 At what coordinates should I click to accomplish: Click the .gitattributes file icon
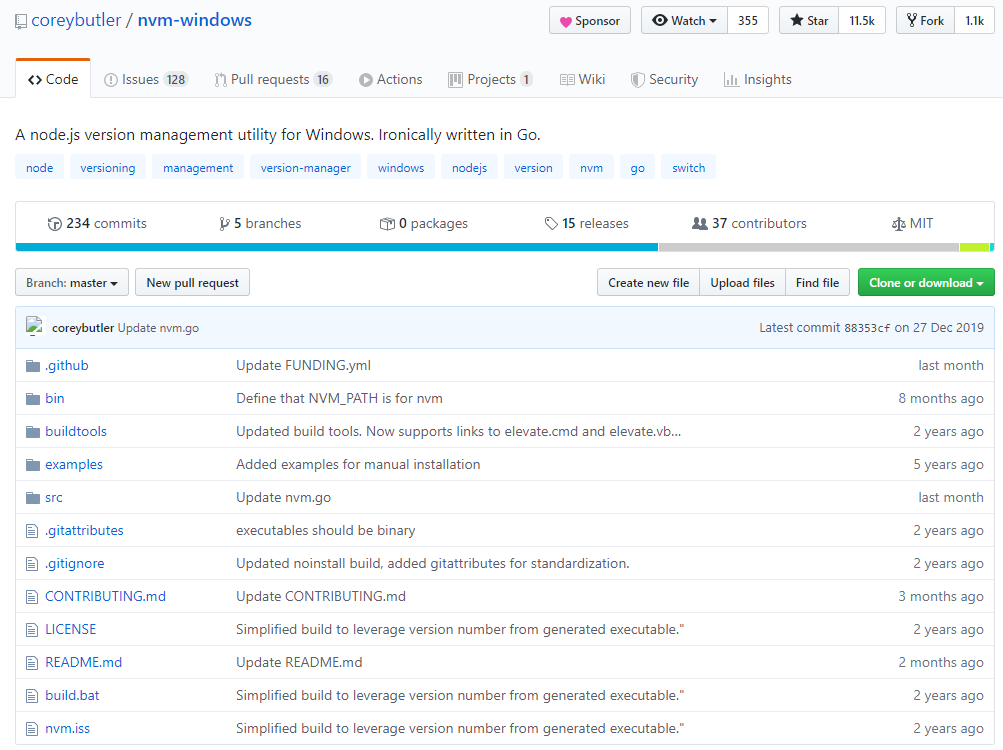coord(32,531)
